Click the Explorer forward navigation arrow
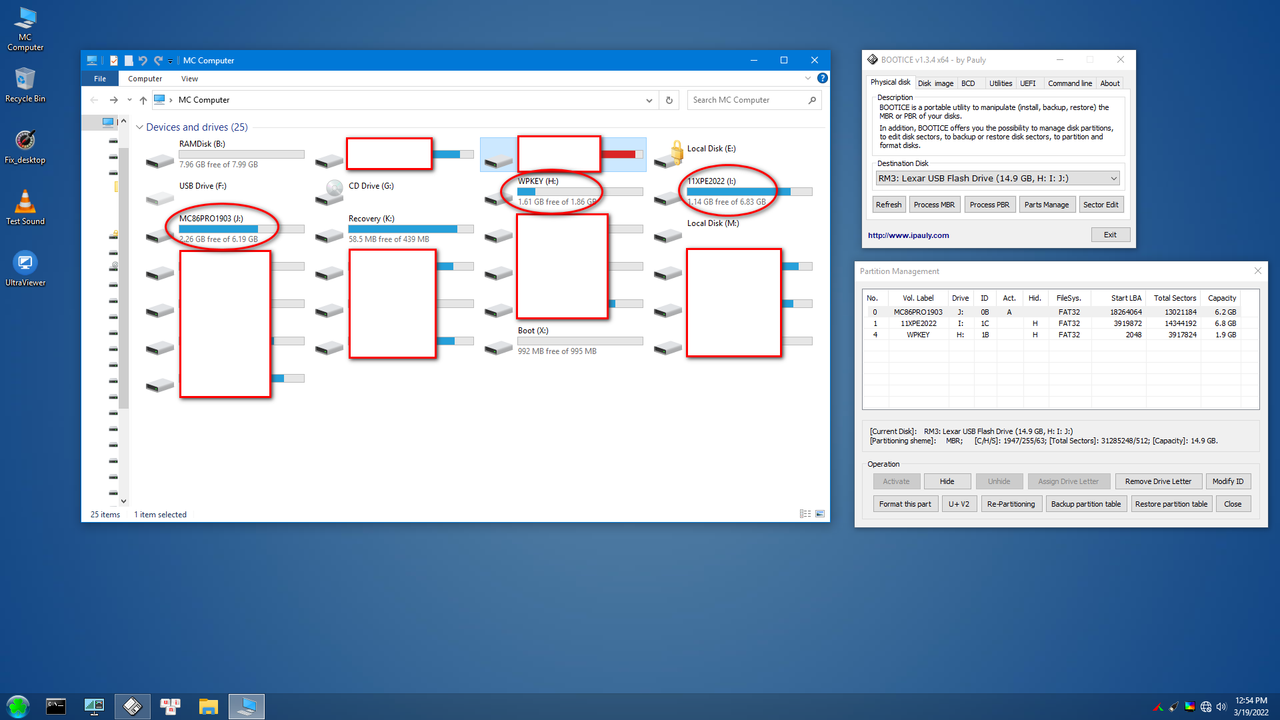1280x720 pixels. click(114, 100)
